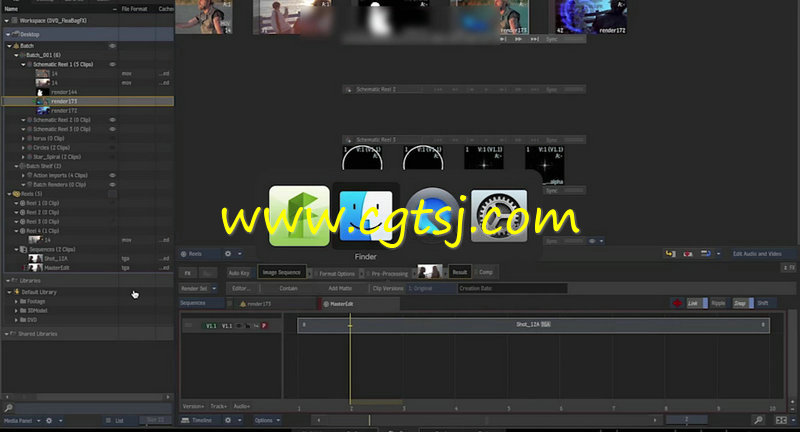This screenshot has width=800, height=432.
Task: Open the Format Options tab
Action: [x=337, y=273]
